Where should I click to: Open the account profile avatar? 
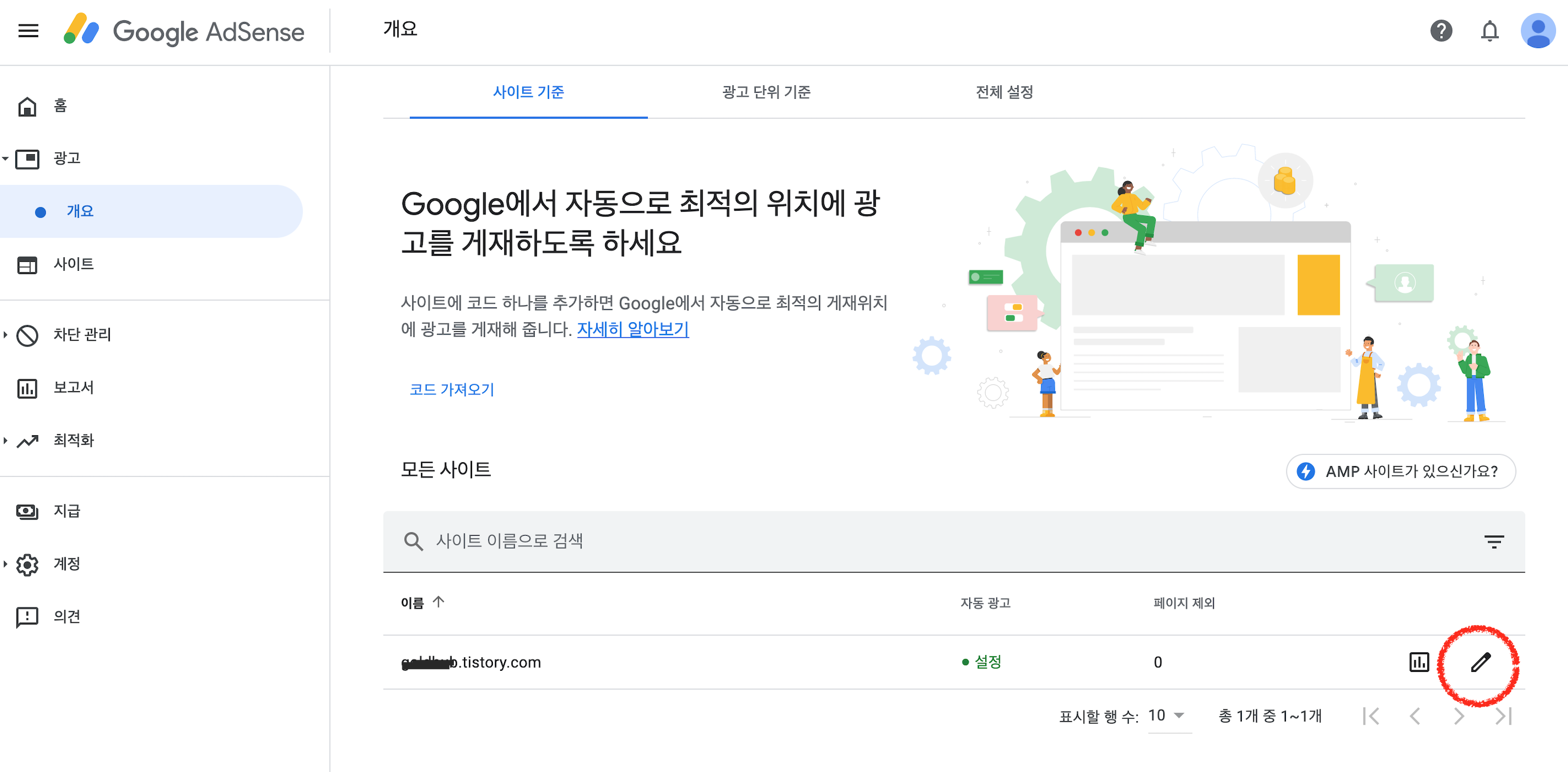pyautogui.click(x=1537, y=31)
